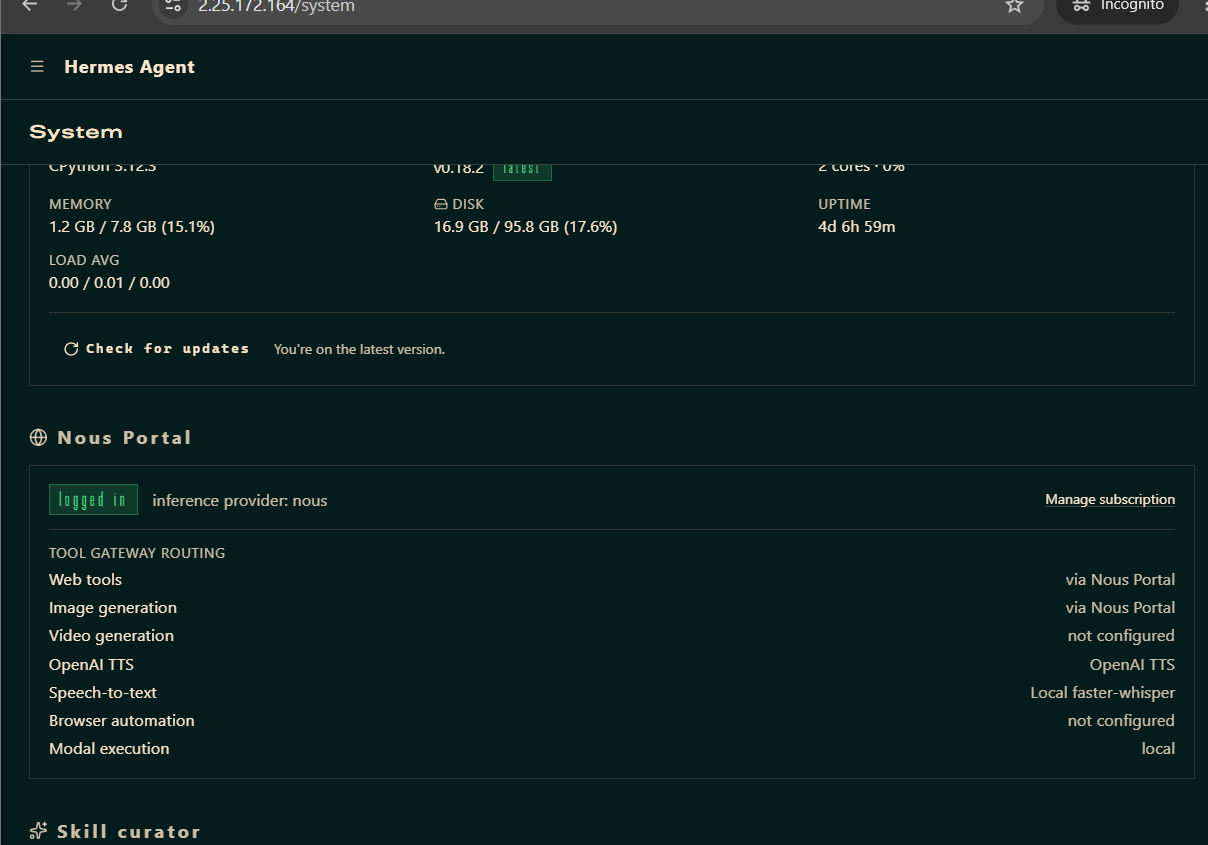
Task: Click the browser forward arrow
Action: point(74,6)
